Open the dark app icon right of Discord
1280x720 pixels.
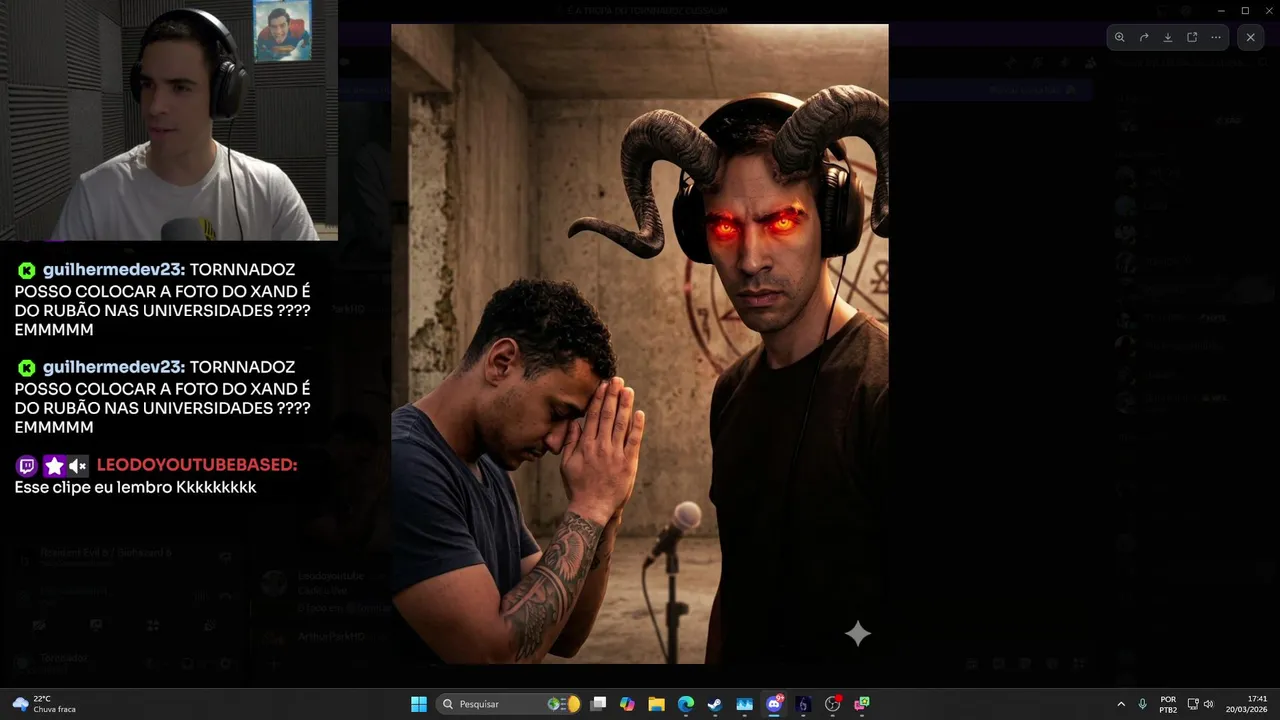803,704
